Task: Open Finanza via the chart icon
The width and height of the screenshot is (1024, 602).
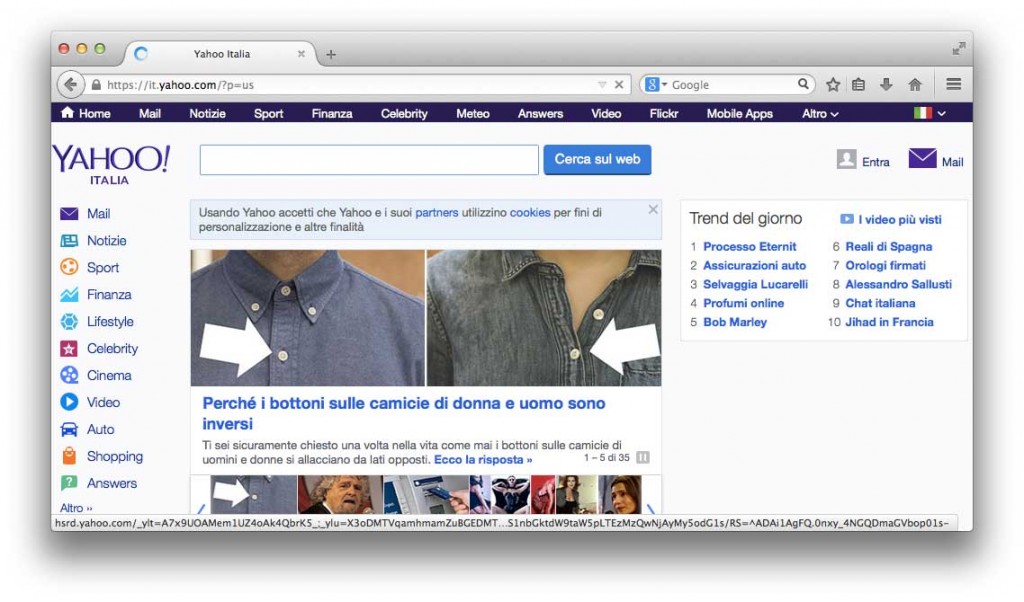Action: point(70,294)
